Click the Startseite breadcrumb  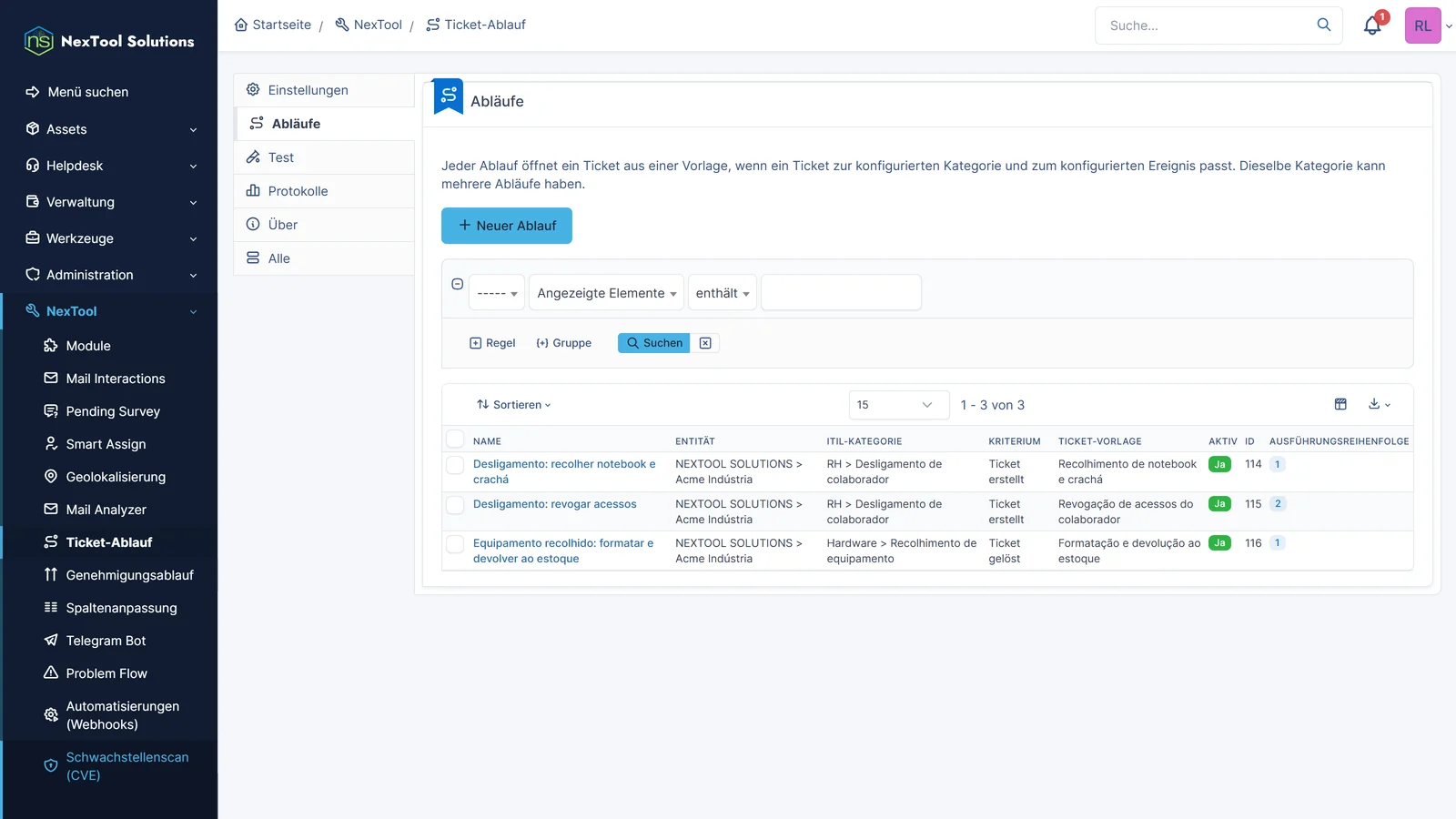click(x=273, y=25)
